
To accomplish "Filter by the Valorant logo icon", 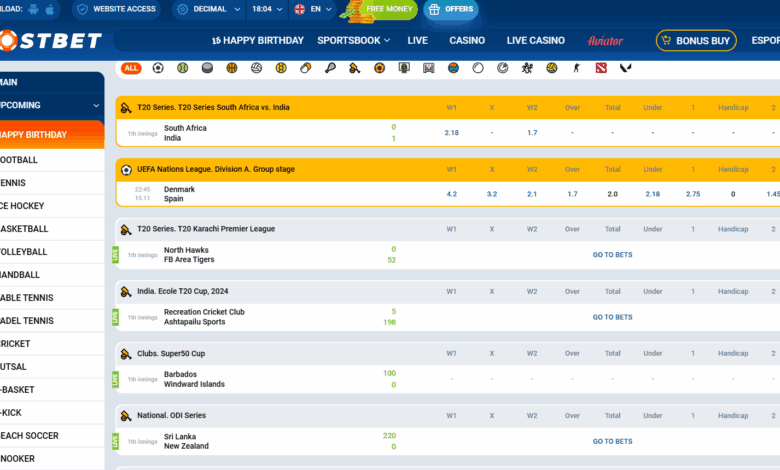I will (x=626, y=68).
